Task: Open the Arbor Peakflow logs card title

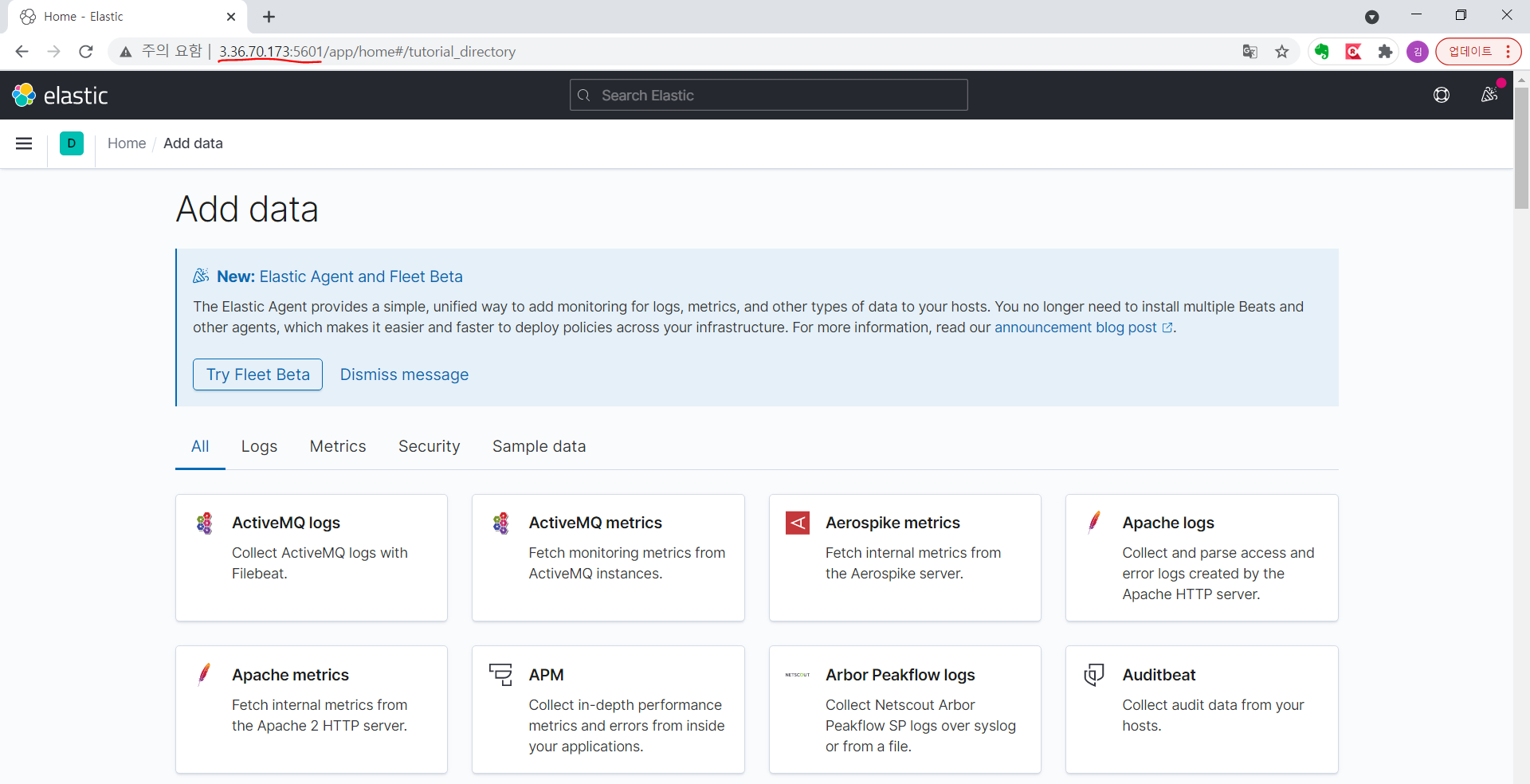Action: pyautogui.click(x=900, y=675)
